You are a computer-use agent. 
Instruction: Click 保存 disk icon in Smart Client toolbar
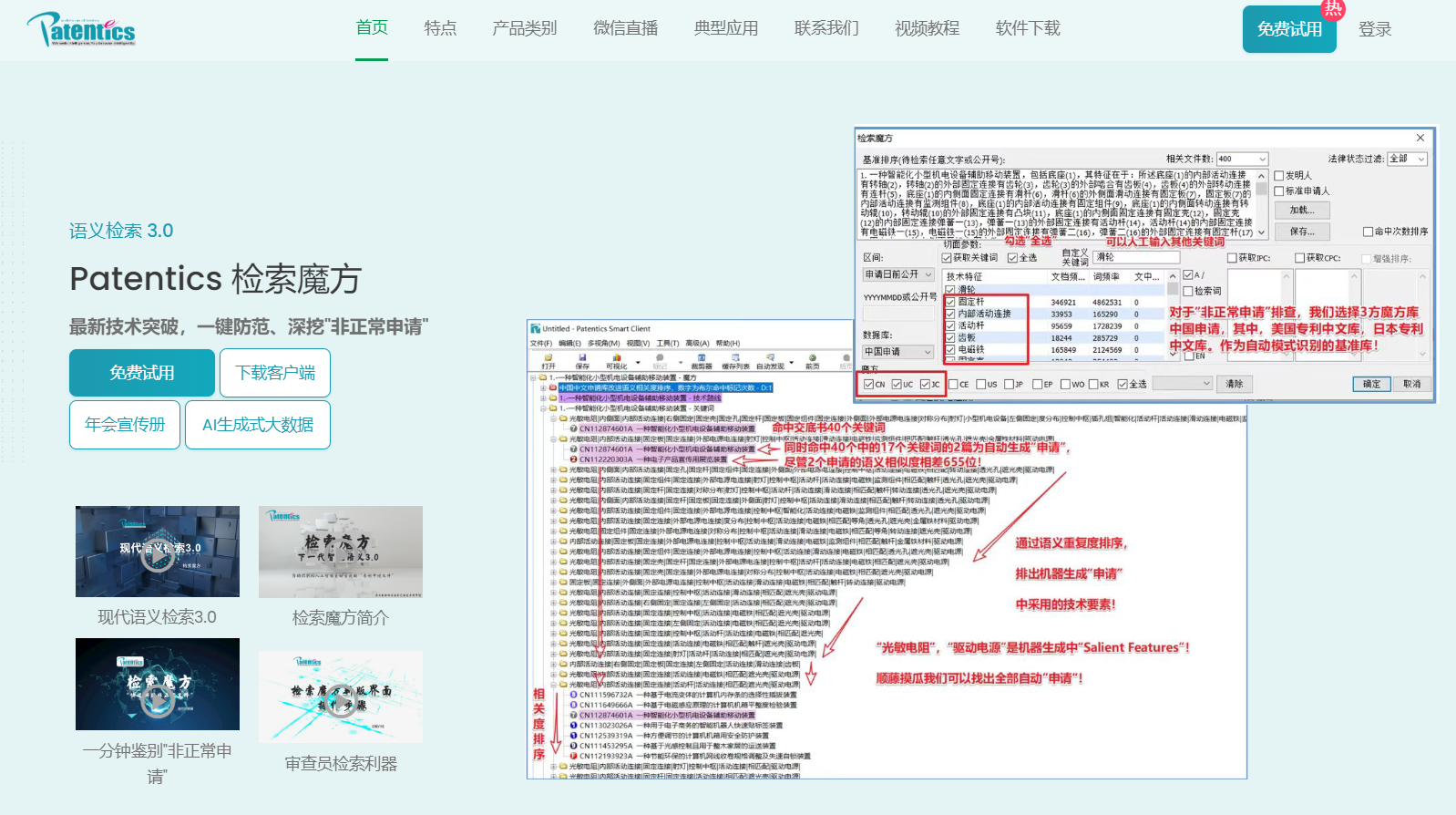pyautogui.click(x=582, y=358)
